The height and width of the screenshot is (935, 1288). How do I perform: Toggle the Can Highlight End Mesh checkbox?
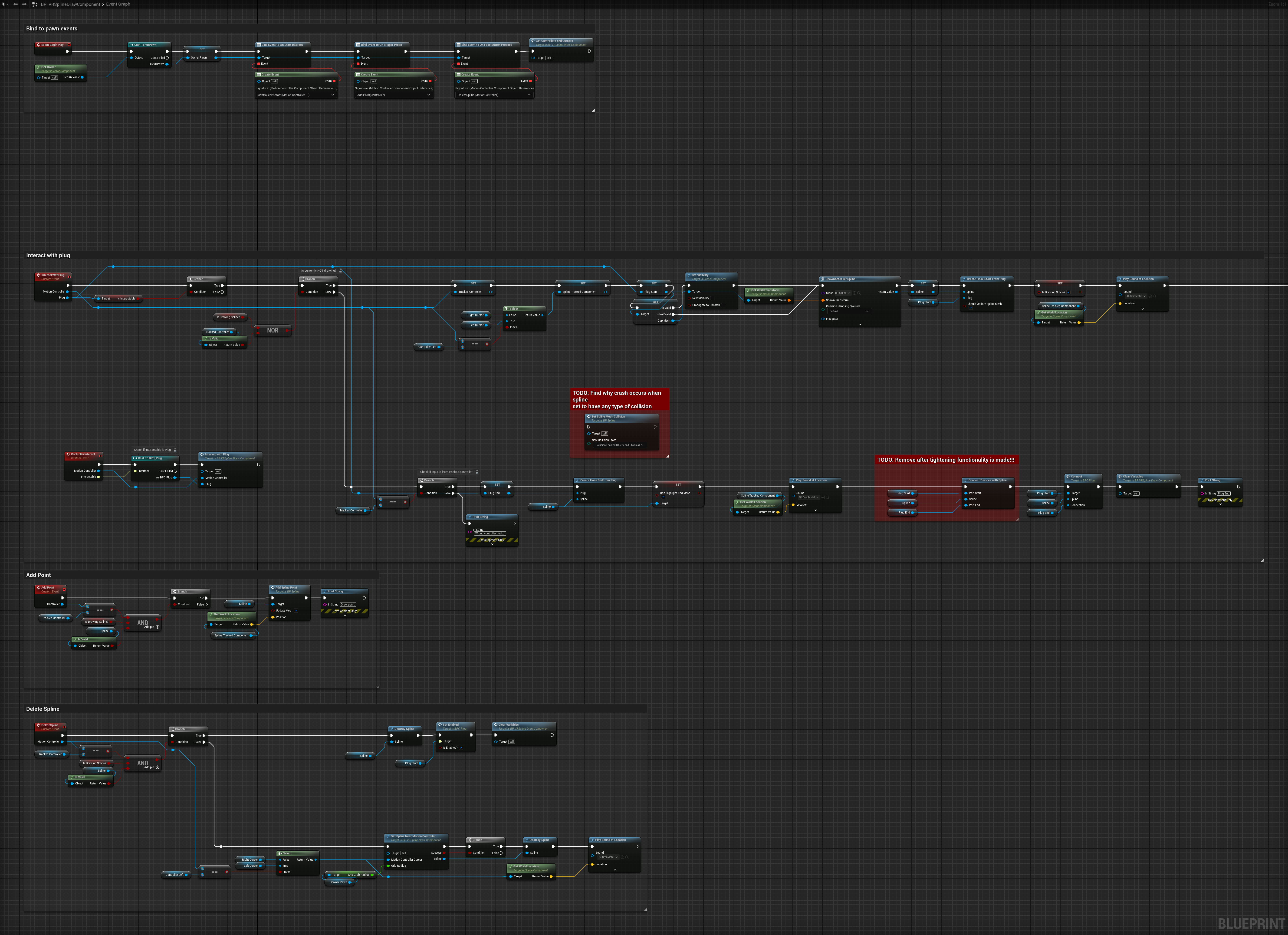pos(663,497)
